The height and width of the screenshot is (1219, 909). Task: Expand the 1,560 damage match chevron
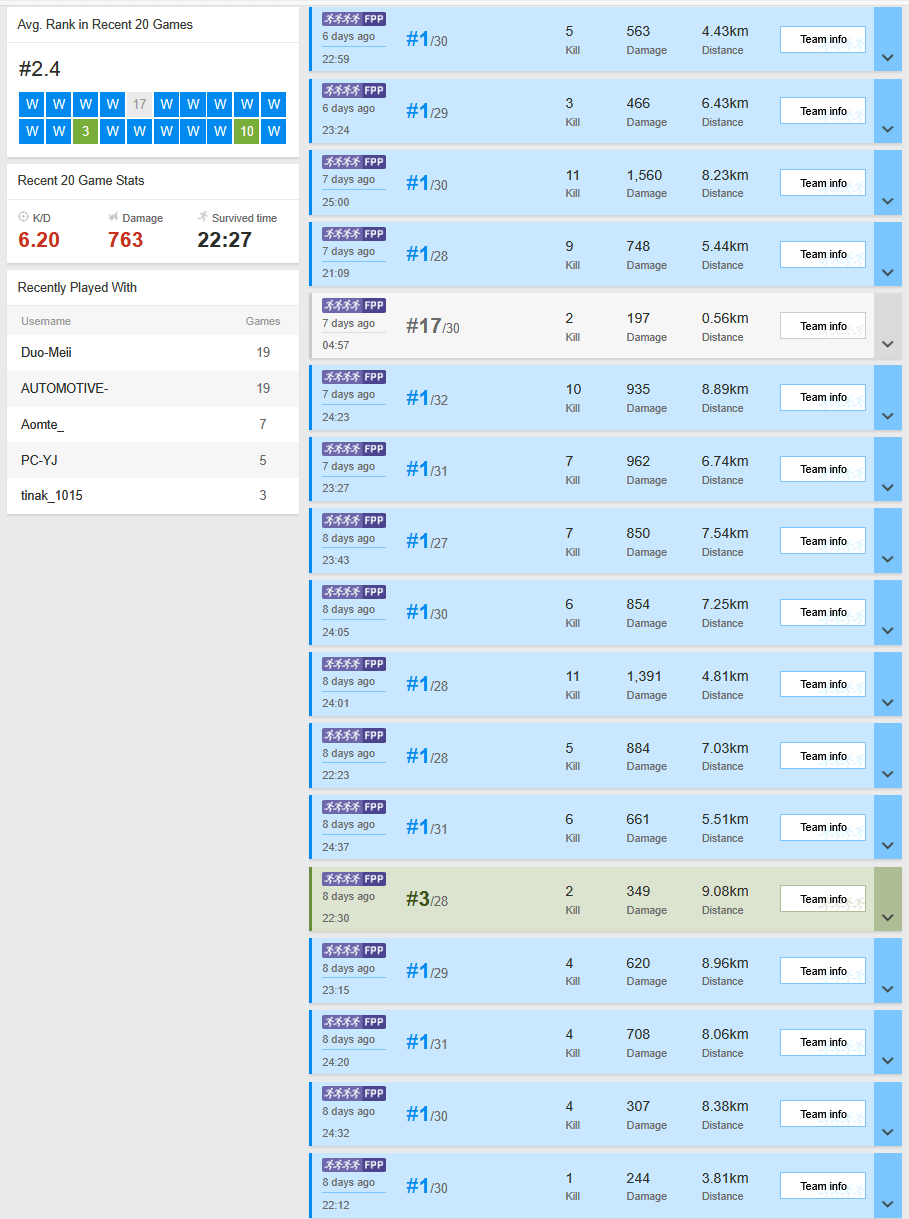[887, 201]
